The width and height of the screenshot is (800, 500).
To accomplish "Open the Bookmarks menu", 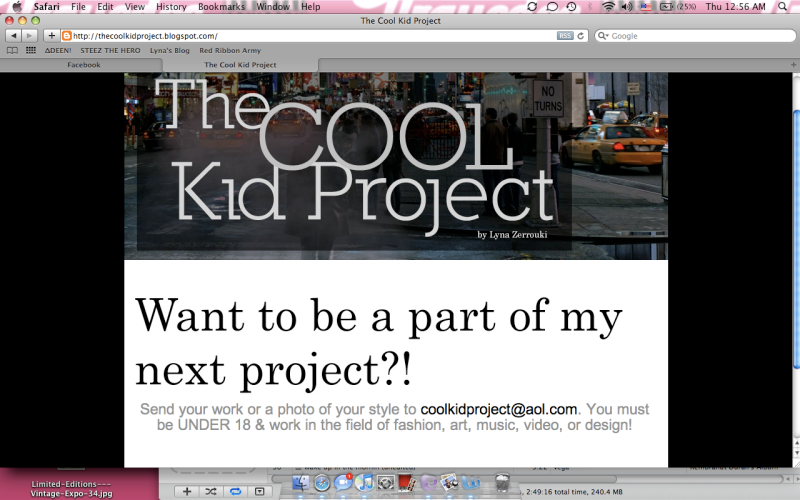I will tap(221, 7).
